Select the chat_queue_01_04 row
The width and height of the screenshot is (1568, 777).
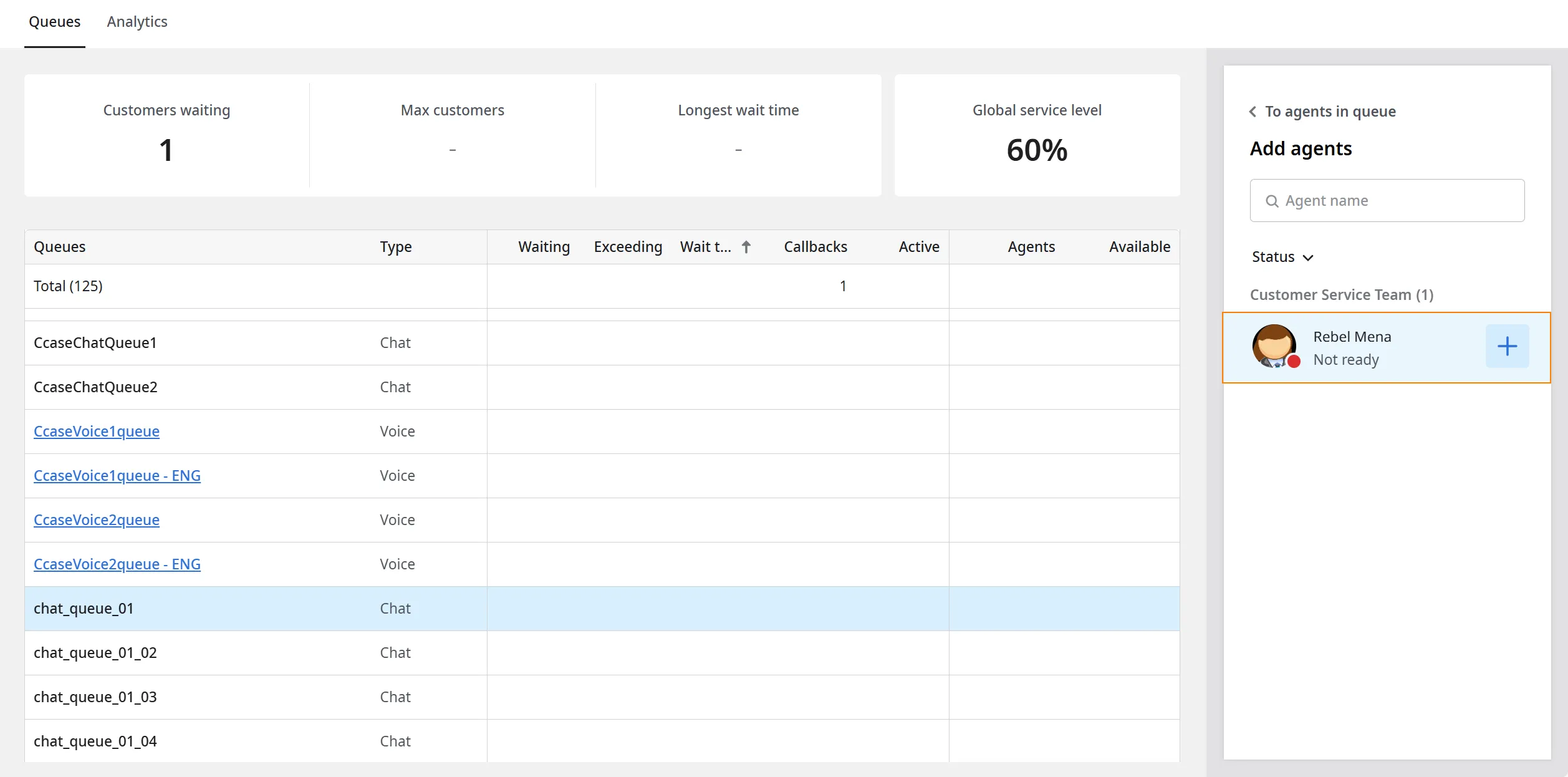(602, 741)
